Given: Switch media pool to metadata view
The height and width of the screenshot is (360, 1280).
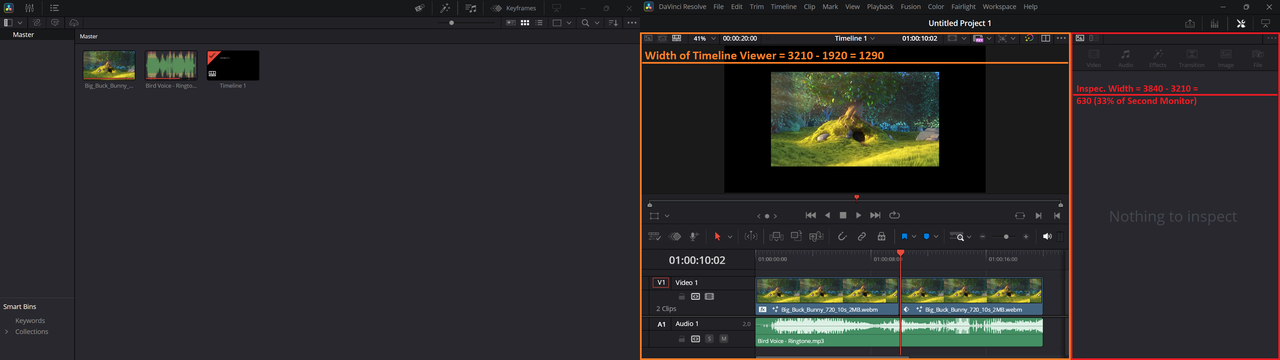Looking at the screenshot, I should coord(511,22).
